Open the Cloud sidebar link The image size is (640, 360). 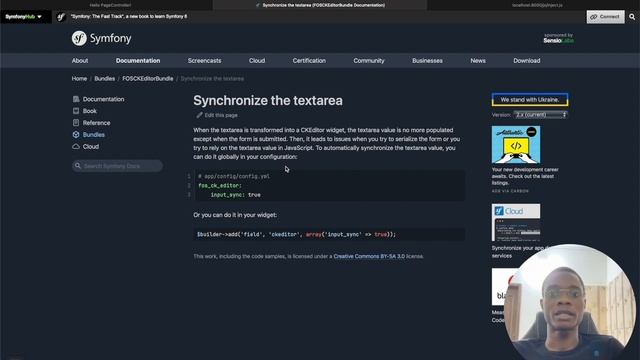click(x=91, y=147)
